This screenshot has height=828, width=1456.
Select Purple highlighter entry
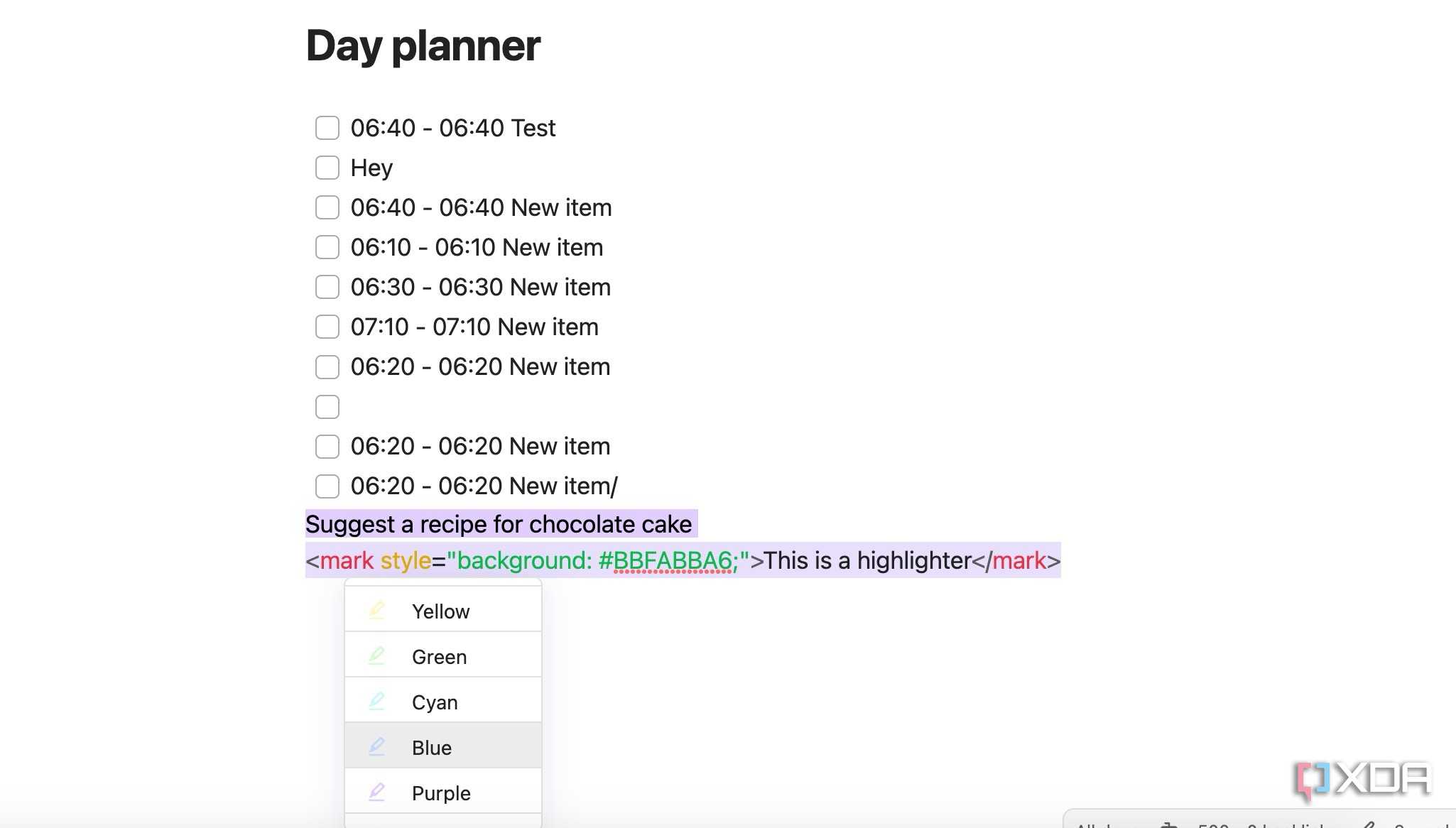(x=443, y=792)
